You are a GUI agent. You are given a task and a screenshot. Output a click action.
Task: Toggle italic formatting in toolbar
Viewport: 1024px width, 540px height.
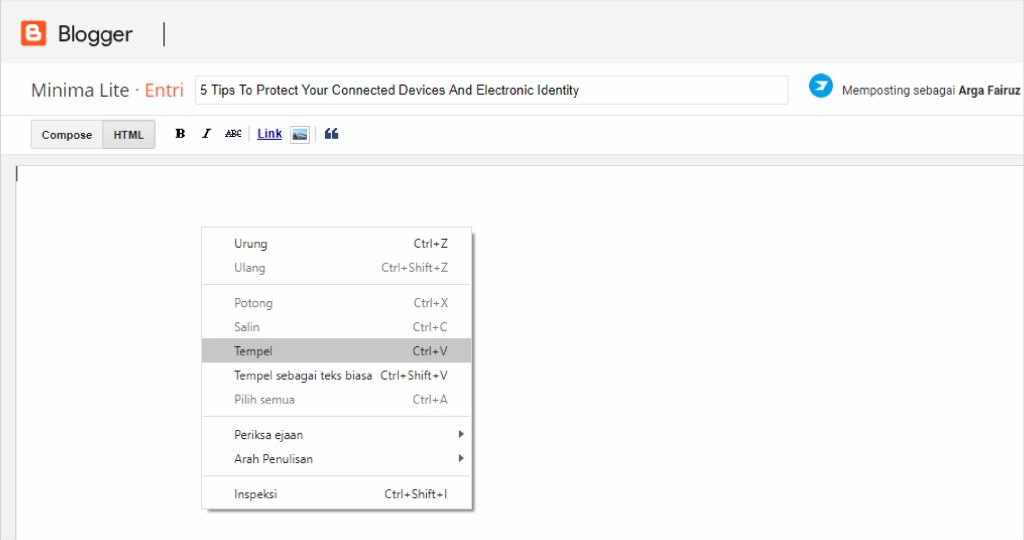(206, 134)
